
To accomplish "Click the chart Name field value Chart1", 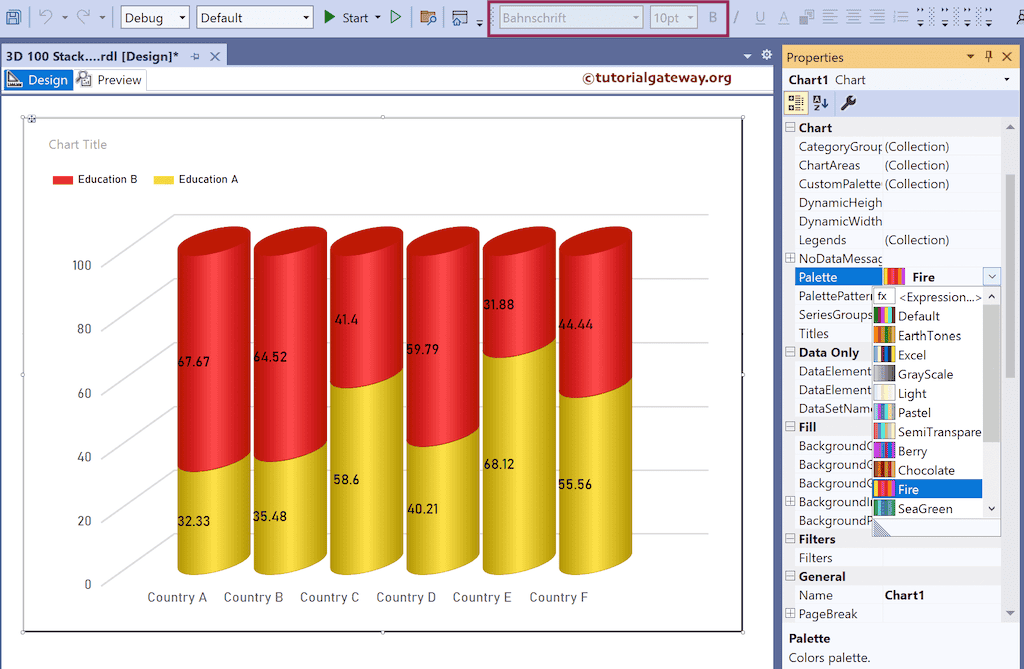I will tap(904, 595).
